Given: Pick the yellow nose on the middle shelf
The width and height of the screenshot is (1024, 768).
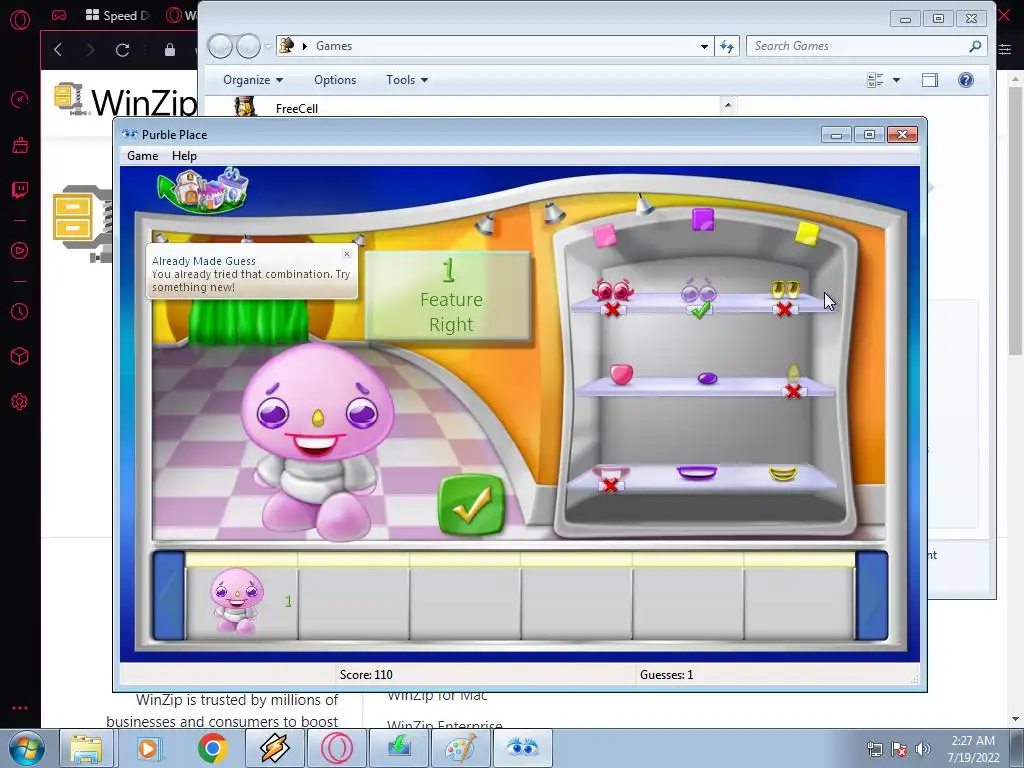Looking at the screenshot, I should [793, 373].
